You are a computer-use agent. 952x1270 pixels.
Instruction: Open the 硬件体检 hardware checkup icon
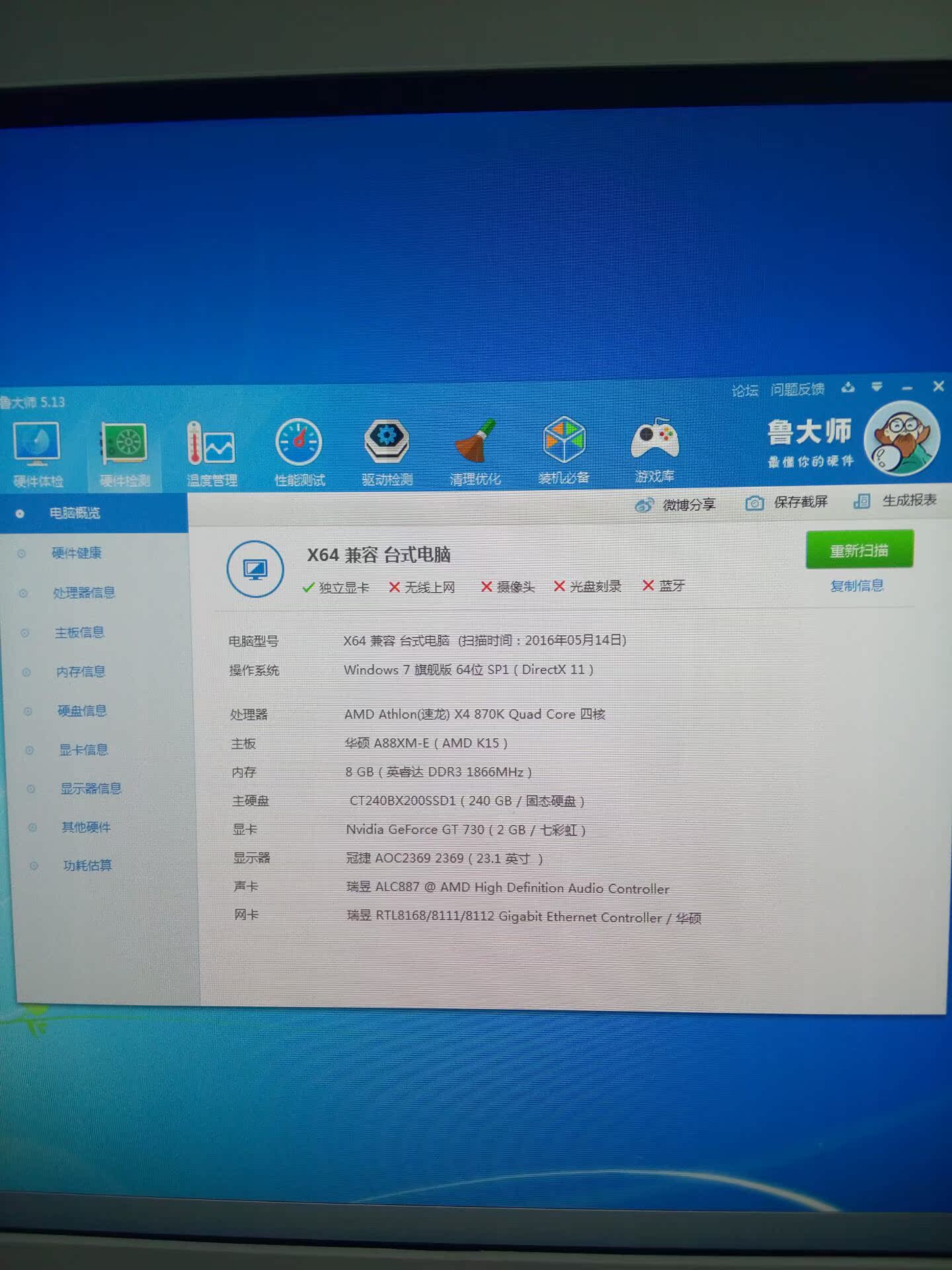coord(37,454)
